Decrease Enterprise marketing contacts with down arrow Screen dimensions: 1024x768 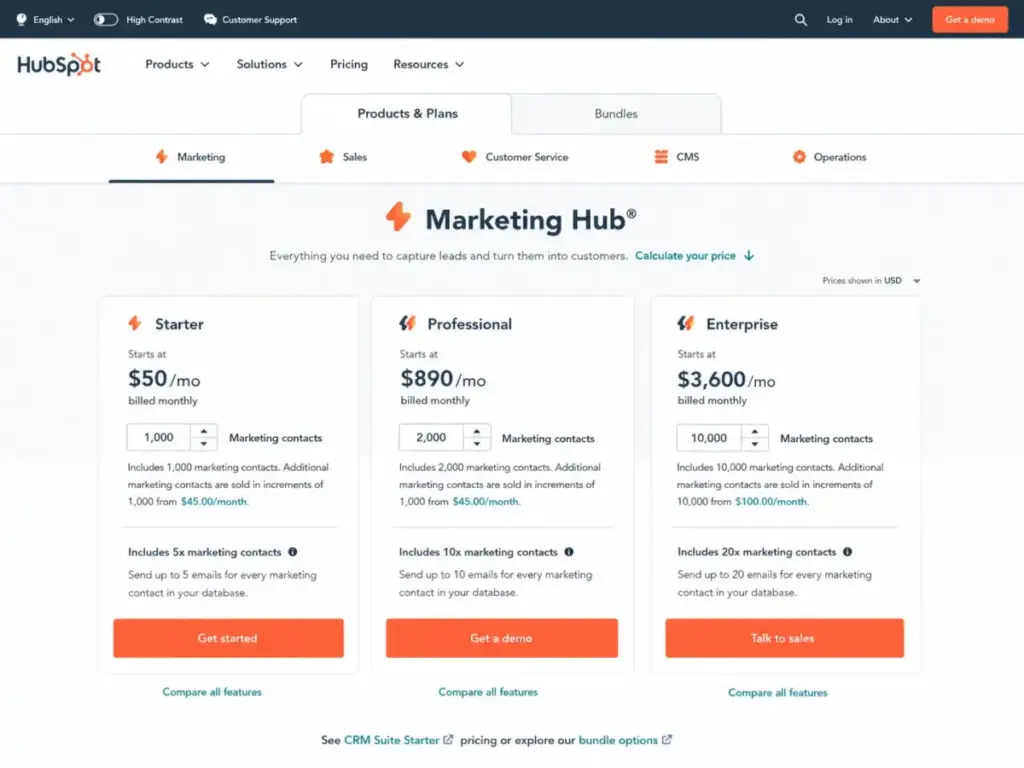pos(755,444)
